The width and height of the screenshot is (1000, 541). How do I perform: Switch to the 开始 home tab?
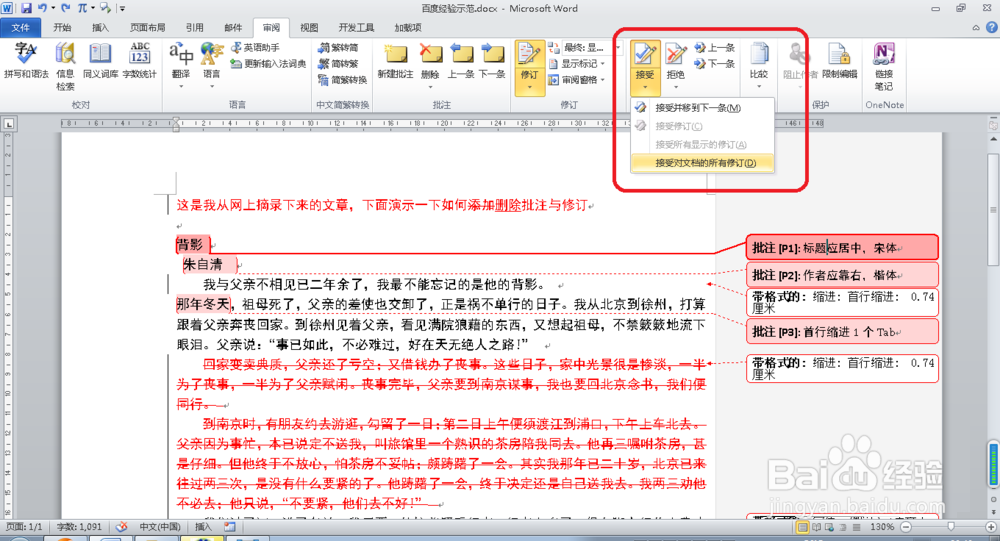click(x=62, y=27)
